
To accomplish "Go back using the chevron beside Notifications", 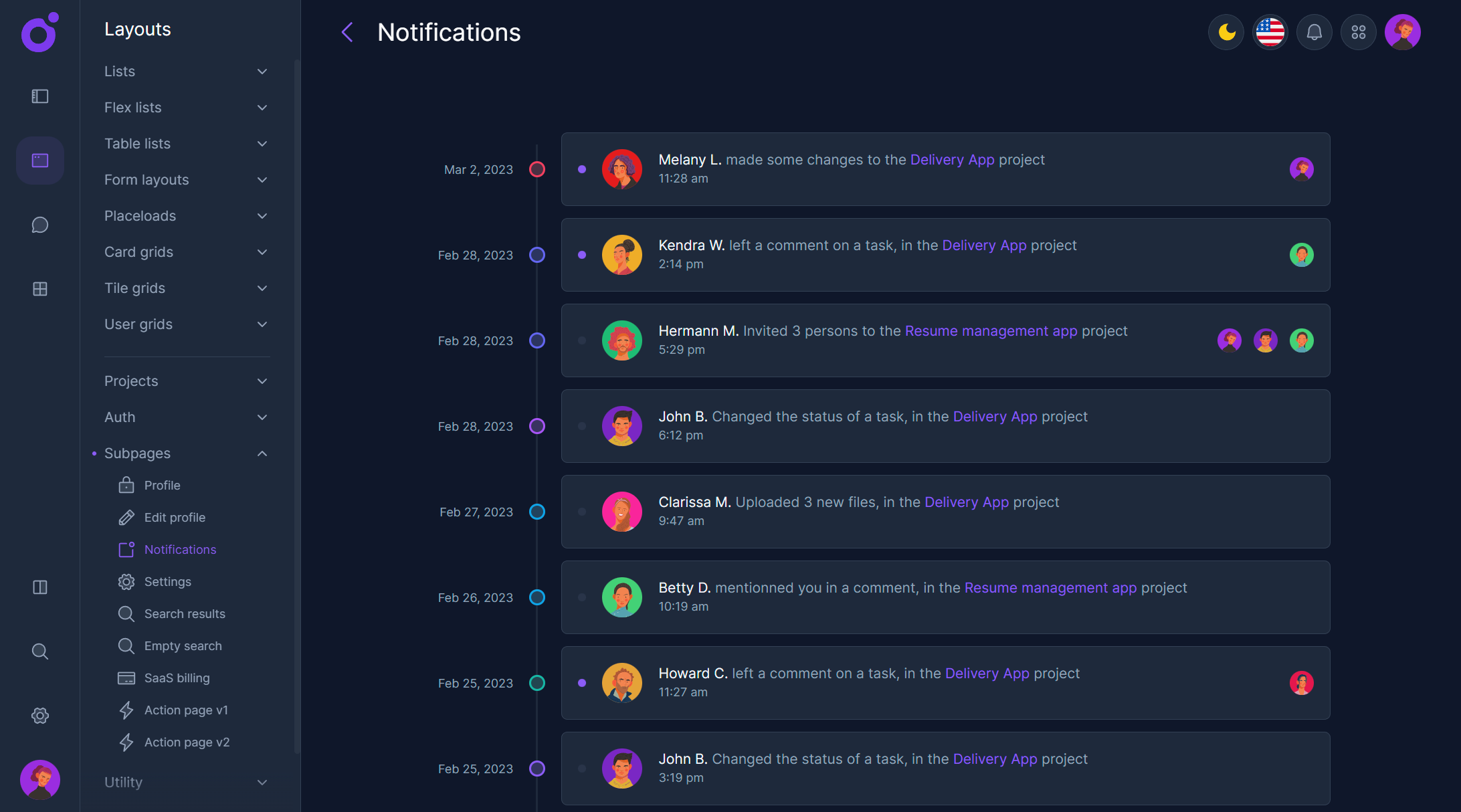I will click(347, 31).
